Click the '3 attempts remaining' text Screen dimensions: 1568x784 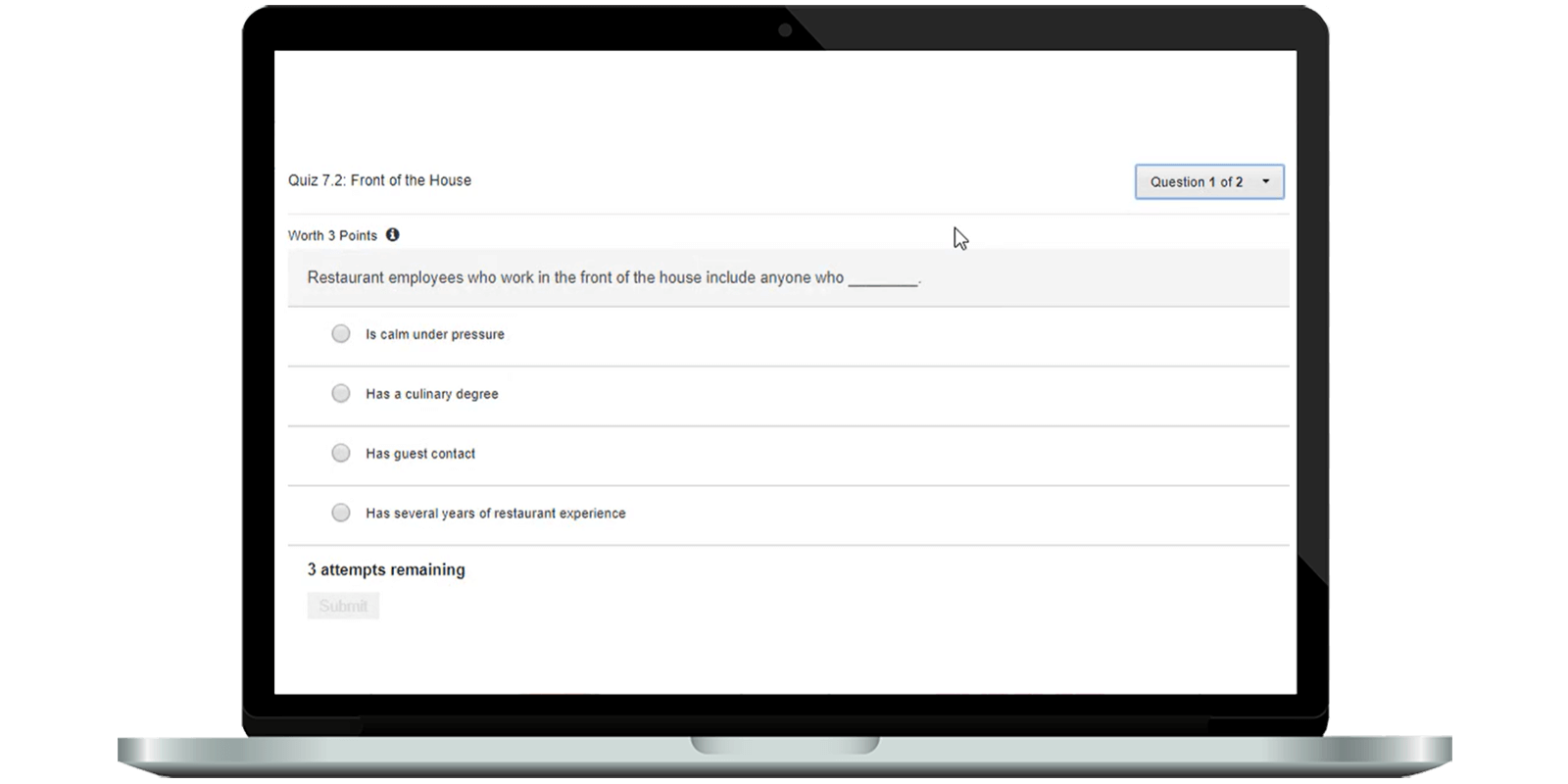386,570
